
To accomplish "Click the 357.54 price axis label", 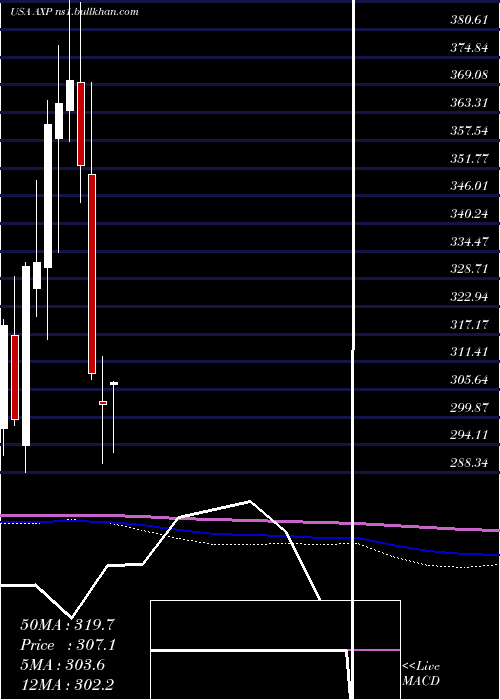I will click(x=469, y=131).
